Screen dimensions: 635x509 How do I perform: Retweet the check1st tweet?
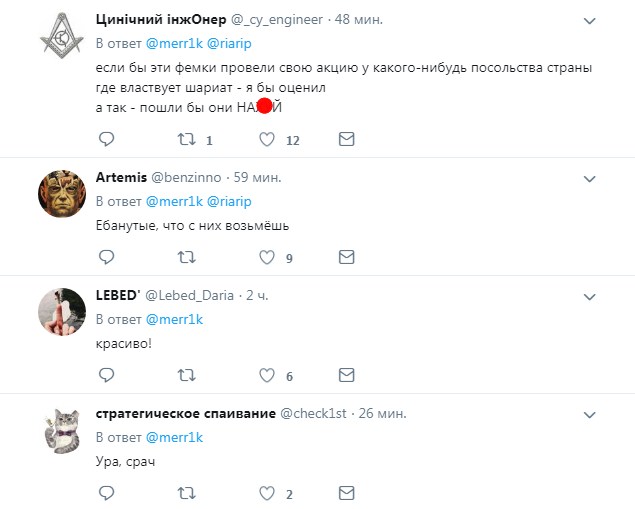(x=186, y=493)
